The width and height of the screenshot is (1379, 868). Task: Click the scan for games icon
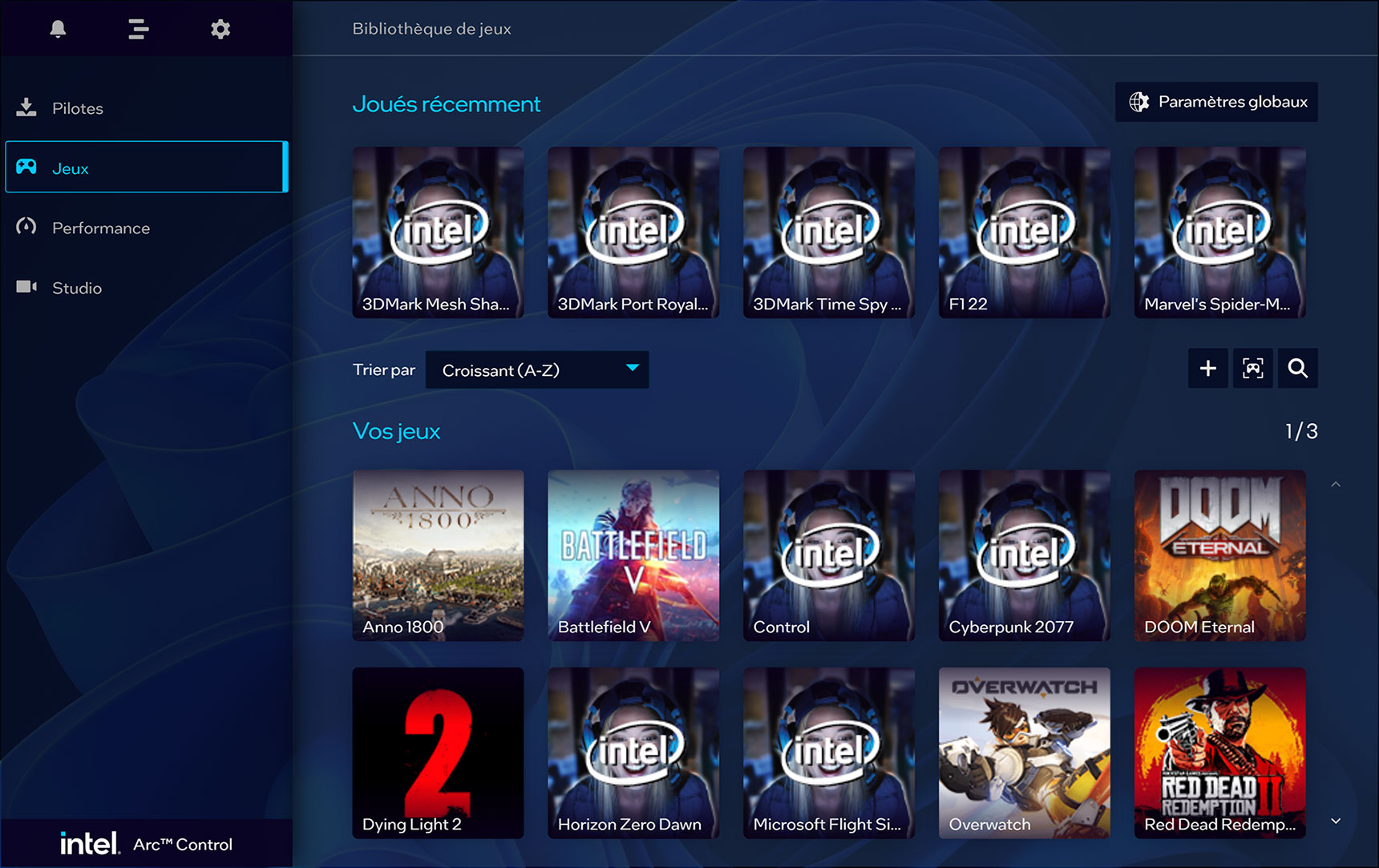pyautogui.click(x=1252, y=368)
